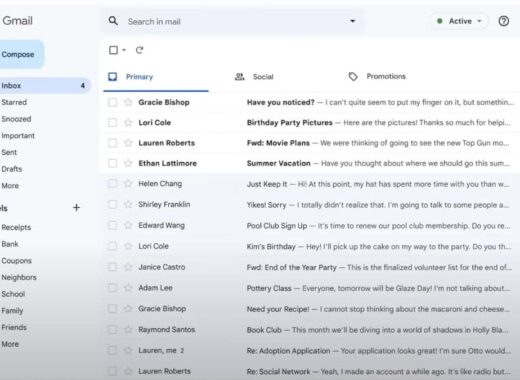This screenshot has width=520, height=380.
Task: Star the Re: Social Network email
Action: pos(128,371)
